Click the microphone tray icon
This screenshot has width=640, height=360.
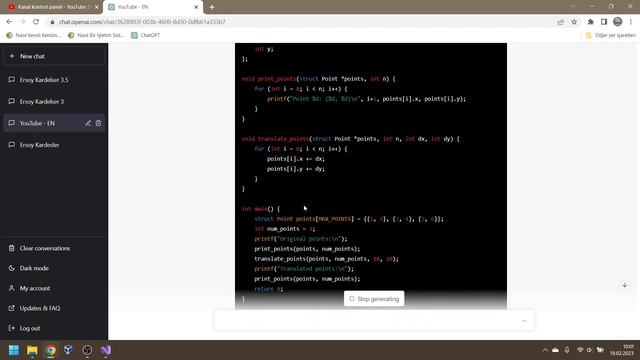coord(567,350)
